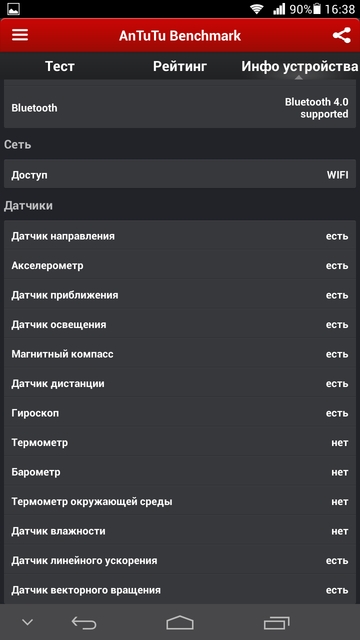This screenshot has height=640, width=360.
Task: Select the Акселерометр sensor row
Action: click(180, 266)
